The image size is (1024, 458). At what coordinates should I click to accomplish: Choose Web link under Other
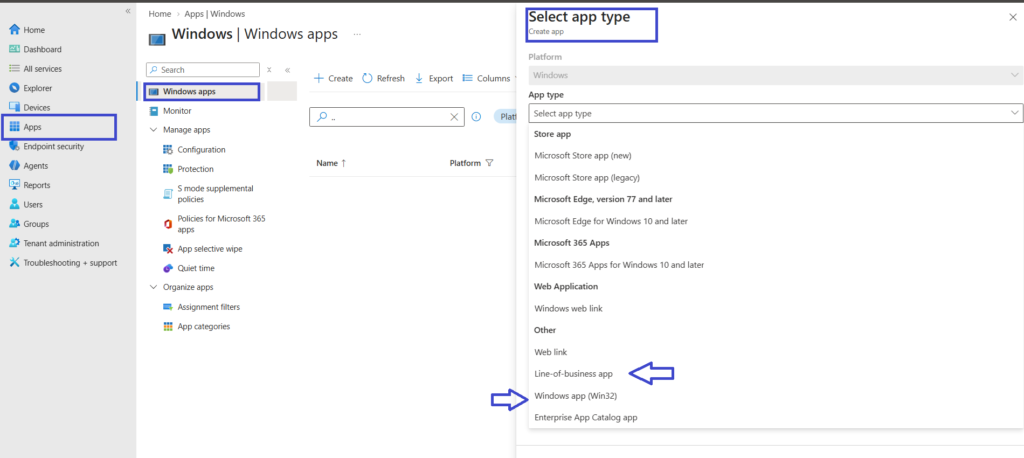[551, 352]
